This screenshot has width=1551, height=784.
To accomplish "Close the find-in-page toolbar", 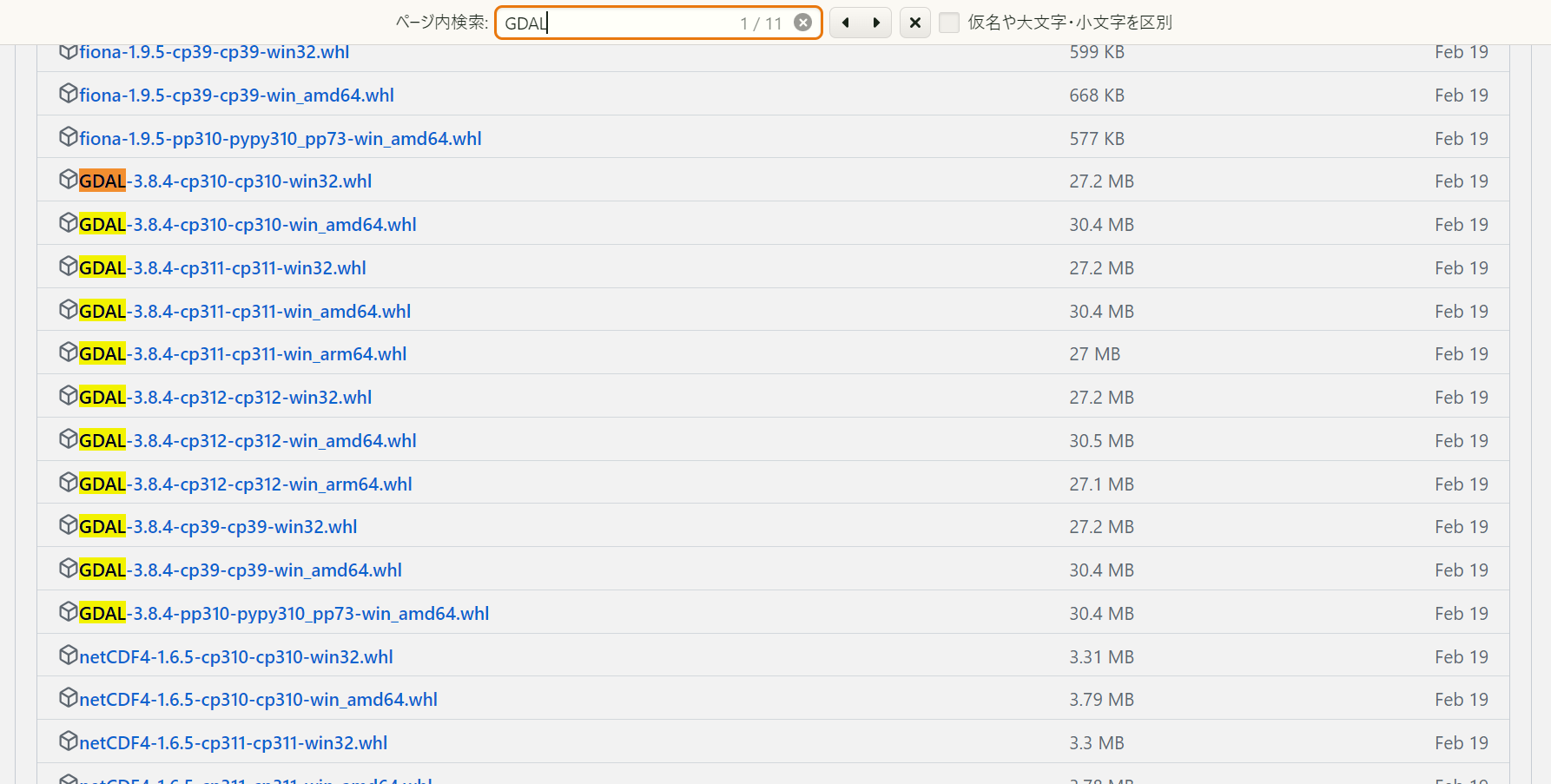I will [x=914, y=23].
